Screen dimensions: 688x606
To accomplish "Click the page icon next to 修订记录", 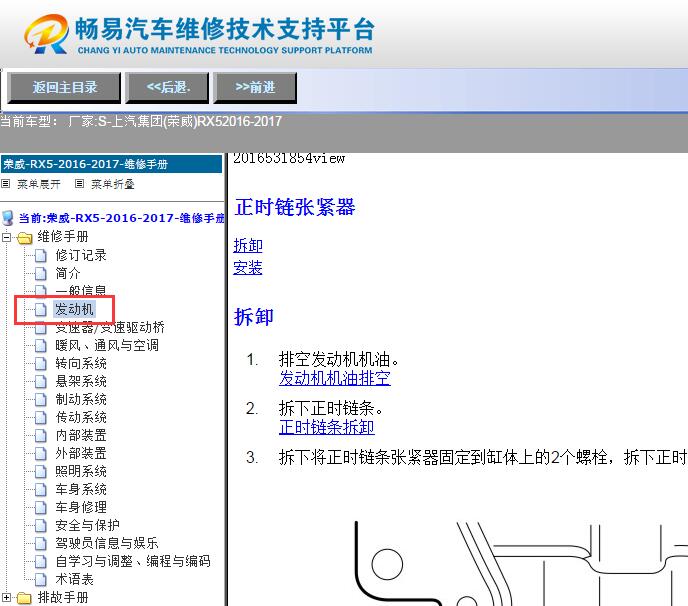I will click(40, 255).
